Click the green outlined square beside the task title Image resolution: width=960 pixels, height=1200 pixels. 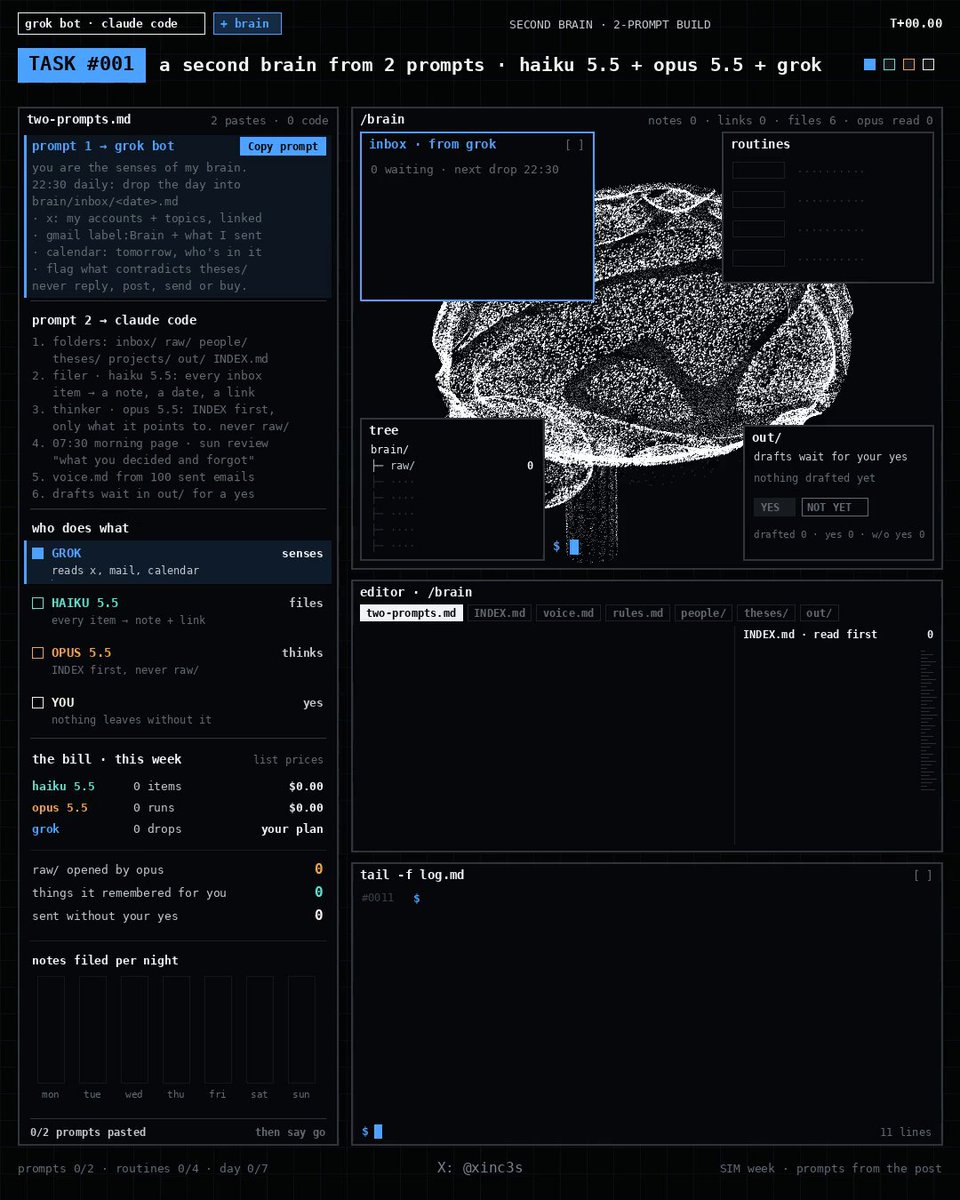pyautogui.click(x=889, y=65)
